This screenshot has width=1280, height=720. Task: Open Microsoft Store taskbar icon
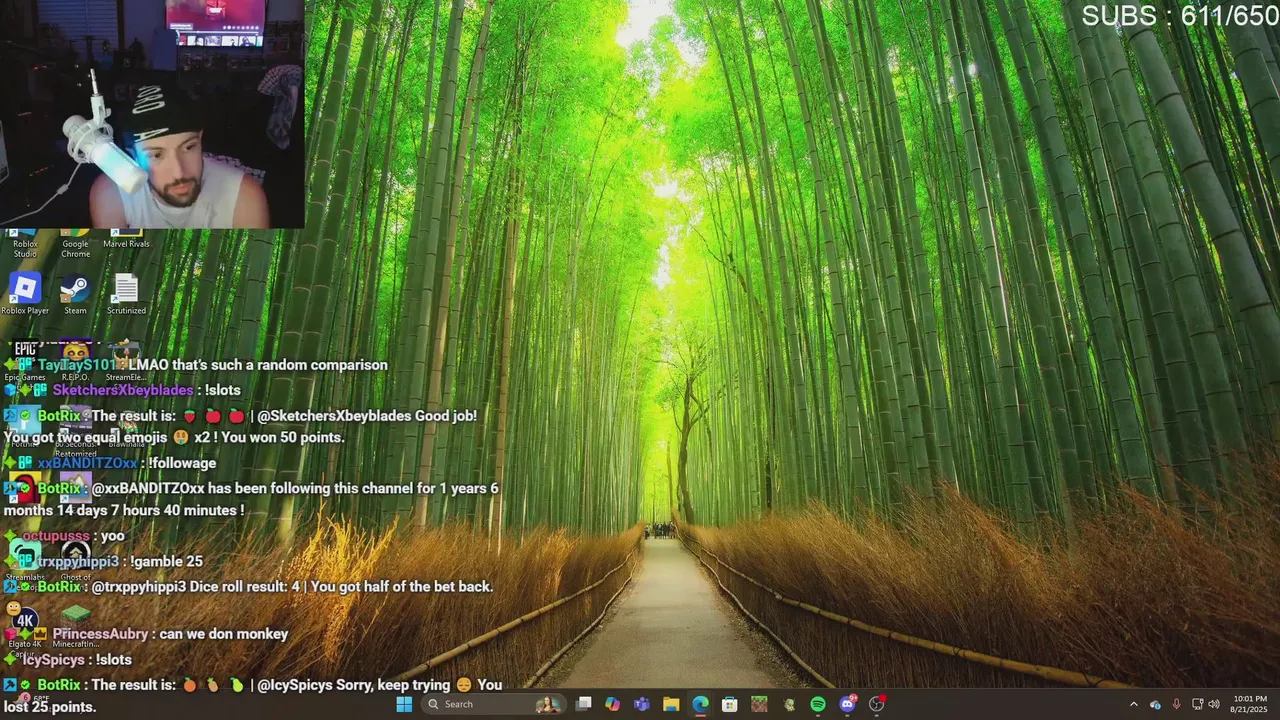pos(730,704)
